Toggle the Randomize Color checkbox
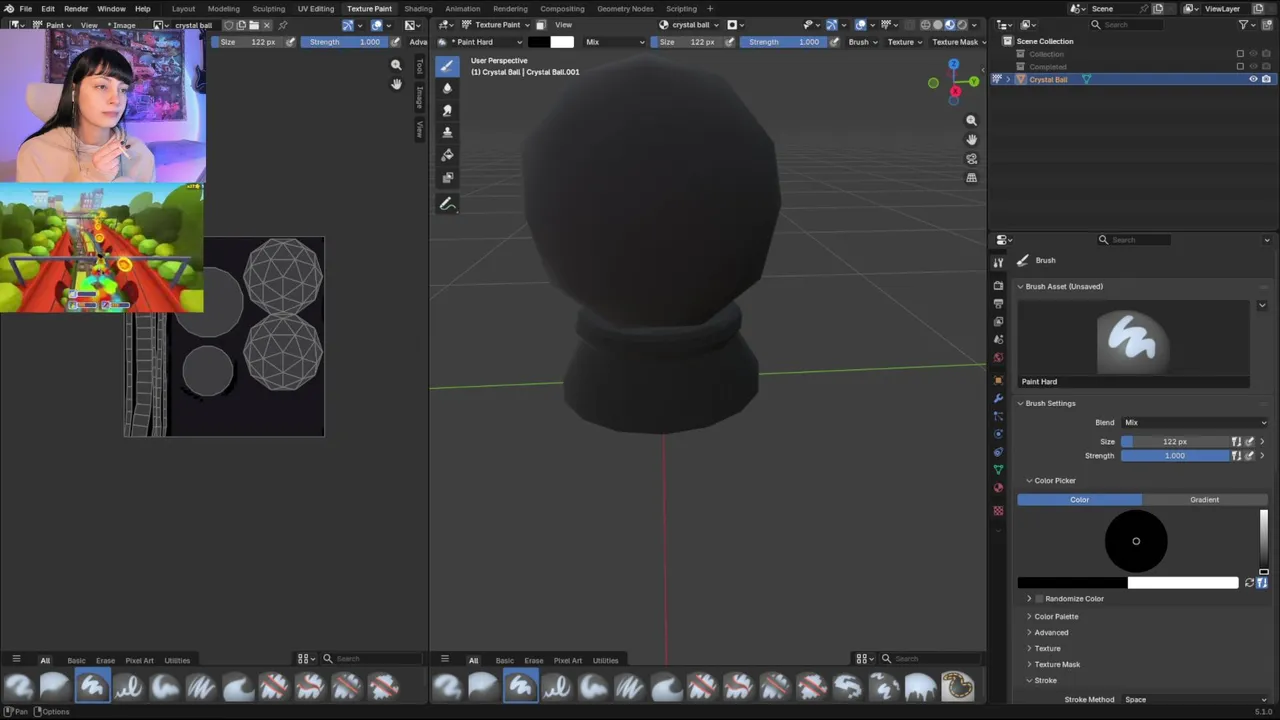Screen dimensions: 1280x720 [x=1039, y=599]
